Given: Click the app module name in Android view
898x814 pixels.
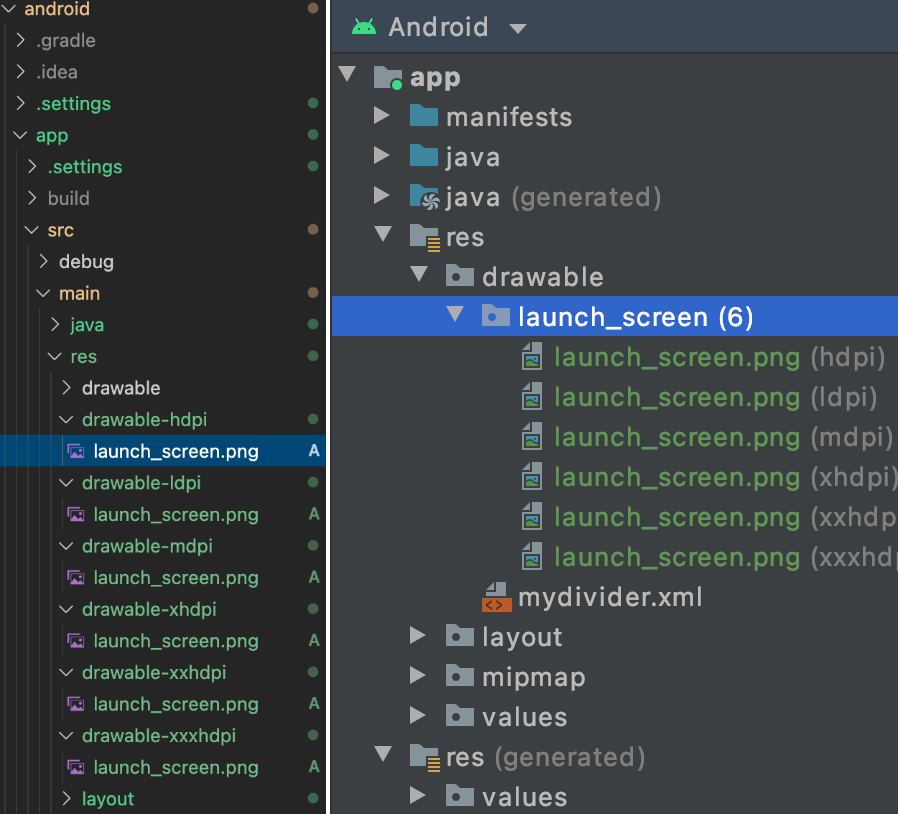Looking at the screenshot, I should [435, 78].
